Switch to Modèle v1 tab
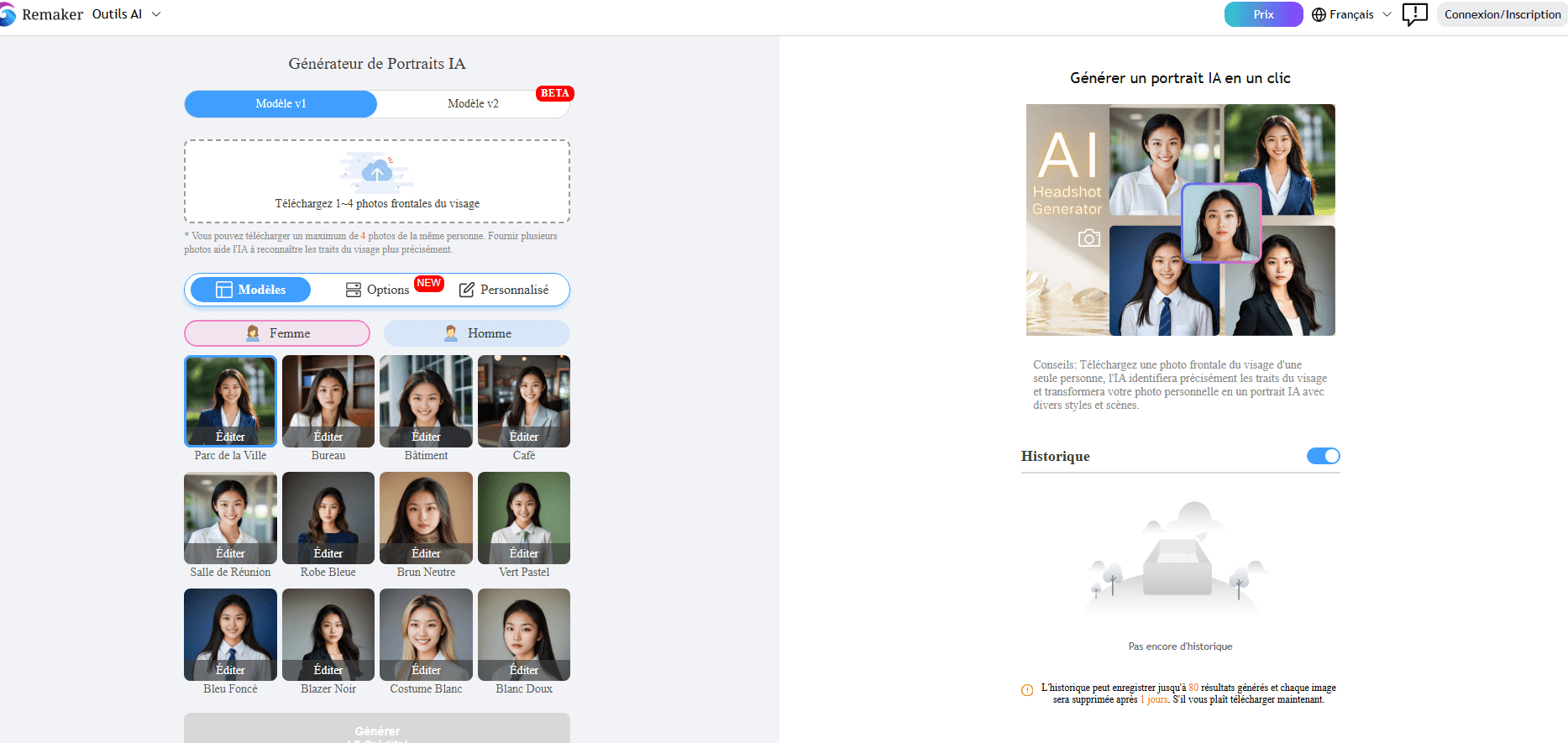 coord(281,103)
